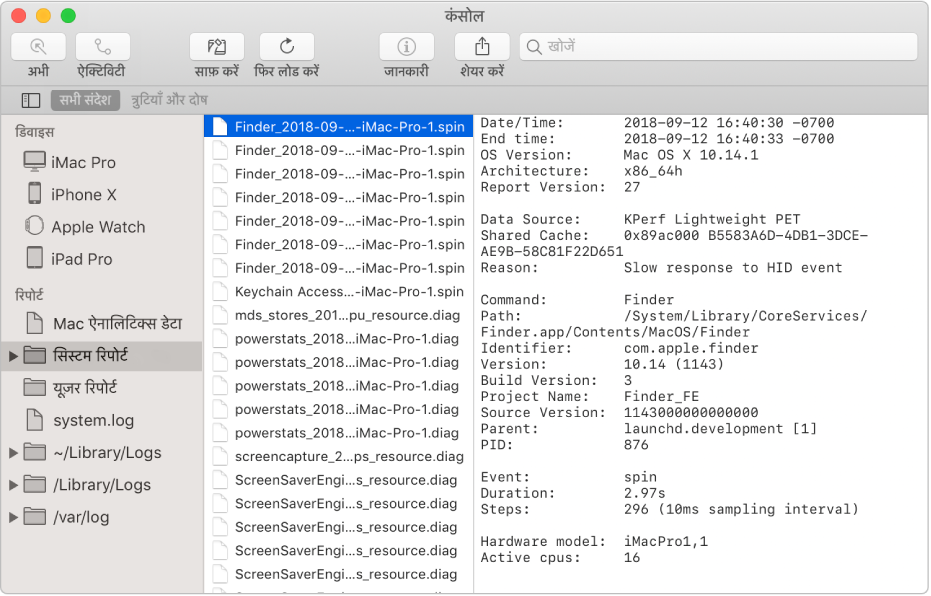Click the "launchd.development [1]" parent value
The width and height of the screenshot is (931, 596).
(720, 429)
